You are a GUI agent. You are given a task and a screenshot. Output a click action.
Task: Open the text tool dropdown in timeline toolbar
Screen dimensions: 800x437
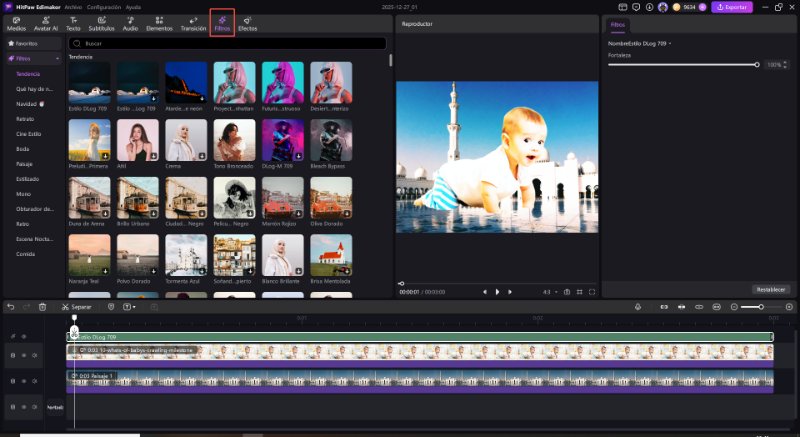pos(129,307)
